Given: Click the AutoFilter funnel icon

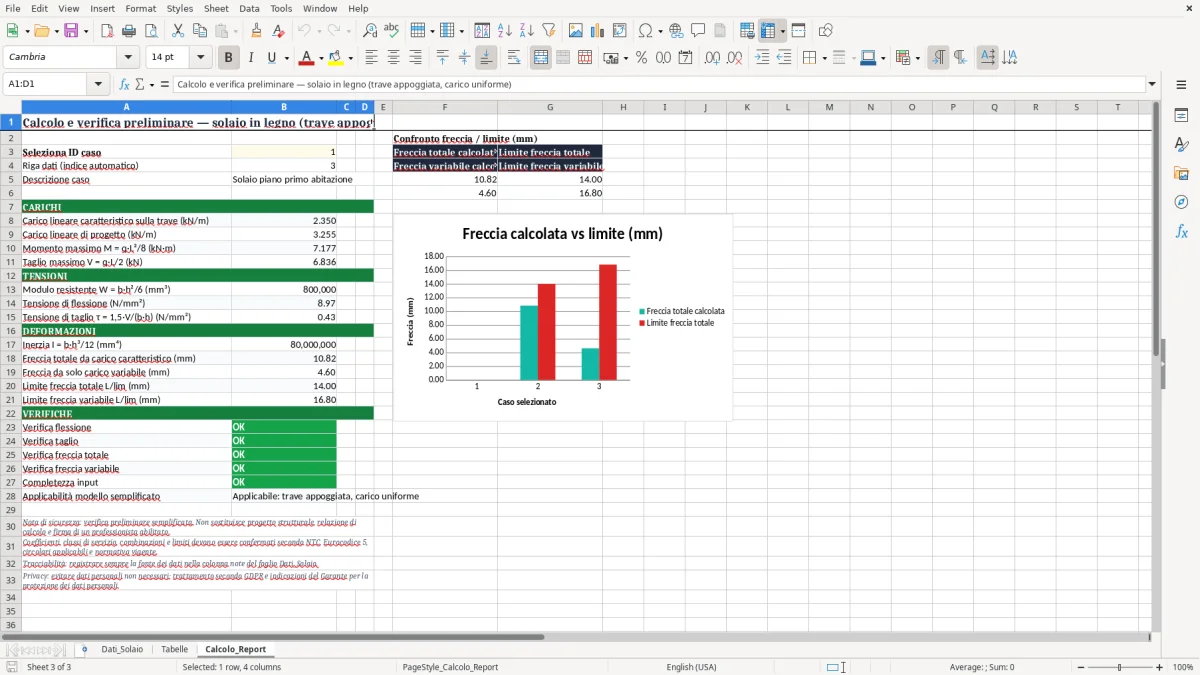Looking at the screenshot, I should click(x=548, y=31).
